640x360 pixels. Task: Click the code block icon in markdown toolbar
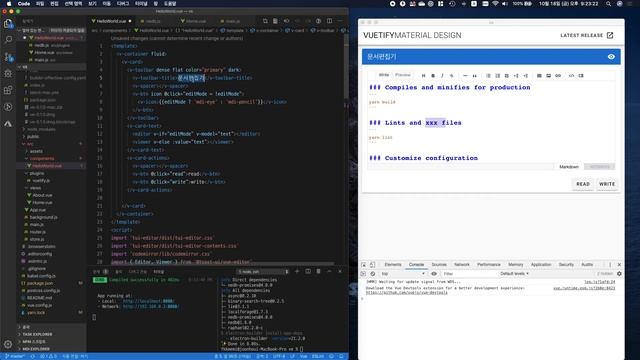pyautogui.click(x=581, y=76)
